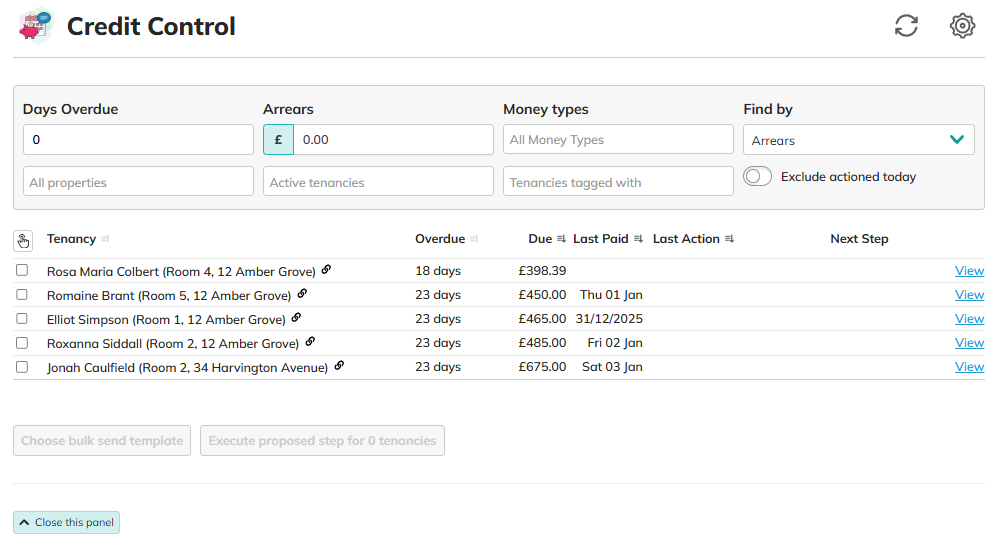Image resolution: width=998 pixels, height=551 pixels.
Task: Toggle Exclude actioned today switch
Action: 758,177
